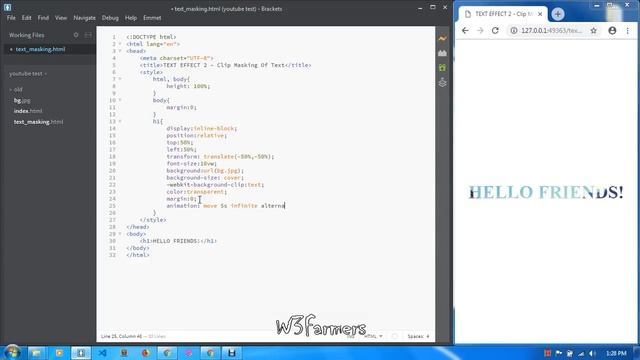Image resolution: width=640 pixels, height=360 pixels.
Task: Open Firefox from taskbar
Action: coord(146,353)
